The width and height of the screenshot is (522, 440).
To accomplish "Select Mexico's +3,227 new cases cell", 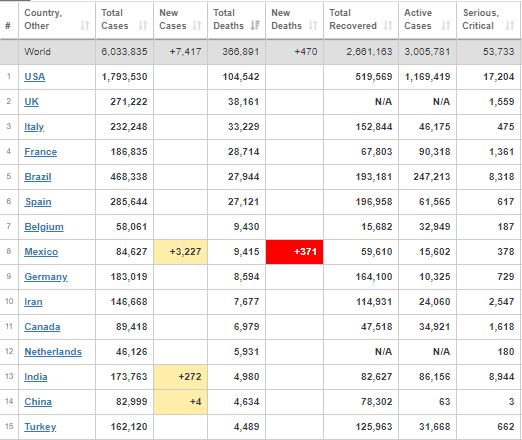I will click(181, 252).
